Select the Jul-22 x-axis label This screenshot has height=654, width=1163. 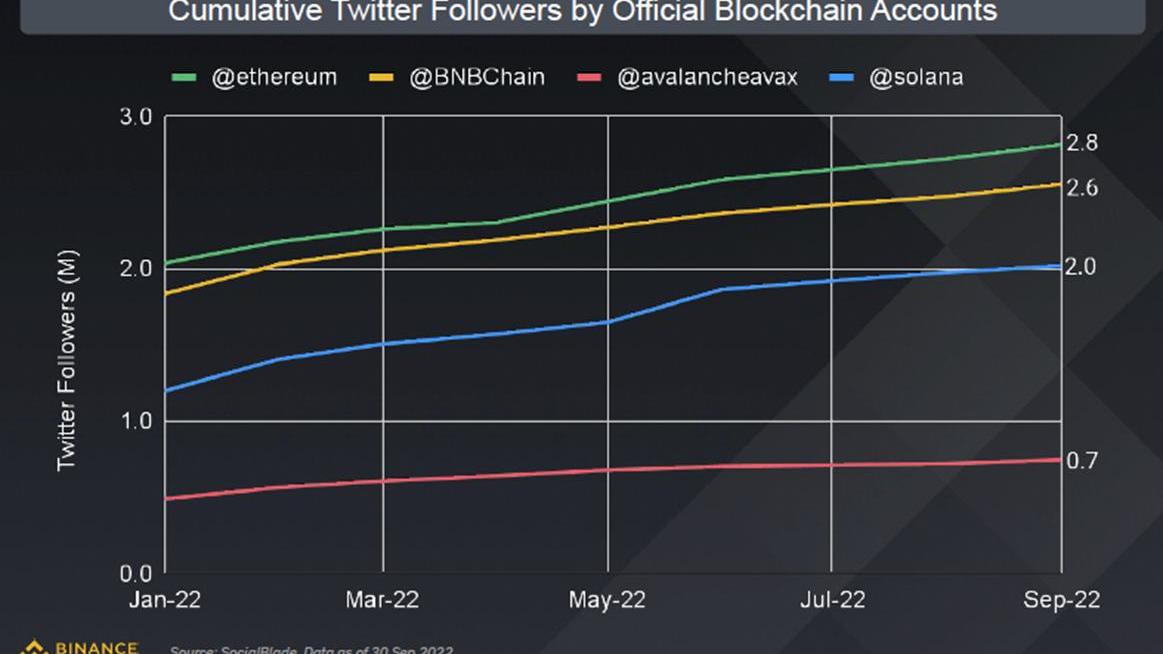[x=832, y=600]
